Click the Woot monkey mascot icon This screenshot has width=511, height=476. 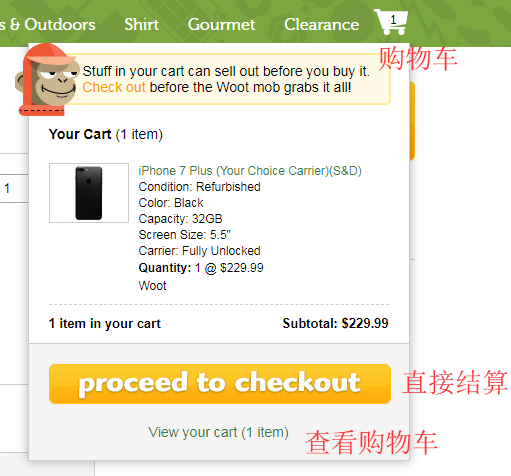point(47,80)
